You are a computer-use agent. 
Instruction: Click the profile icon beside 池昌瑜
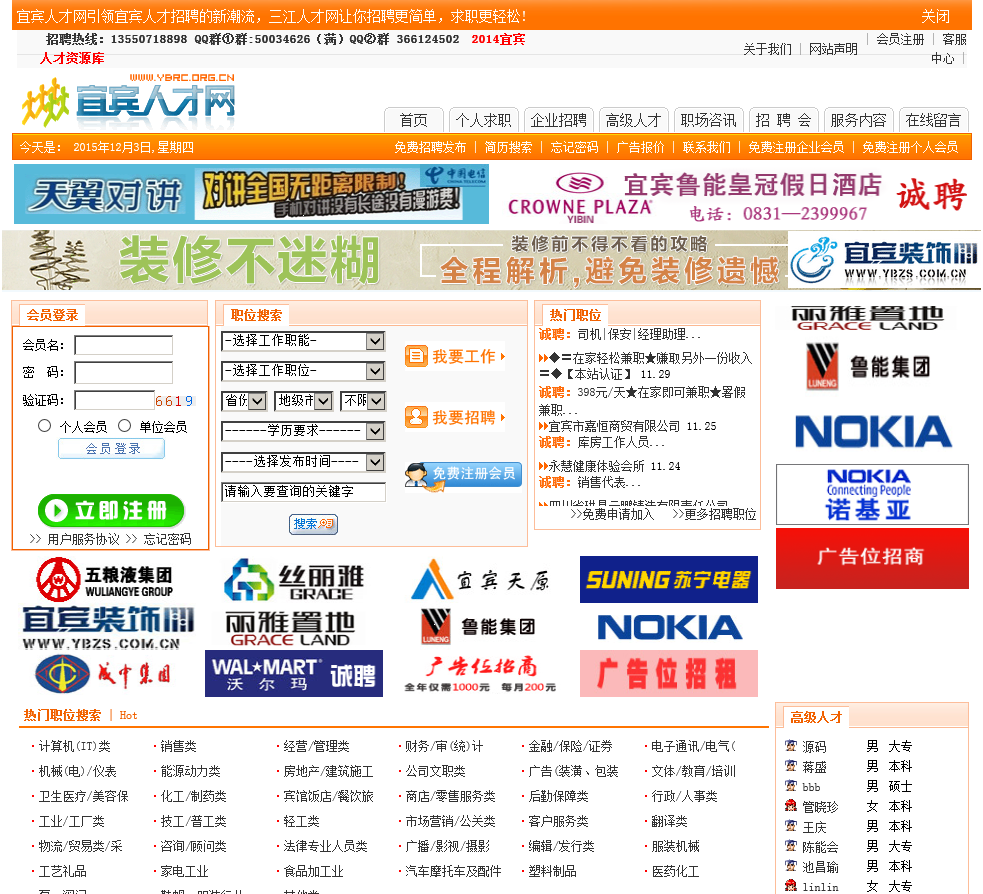pyautogui.click(x=791, y=866)
